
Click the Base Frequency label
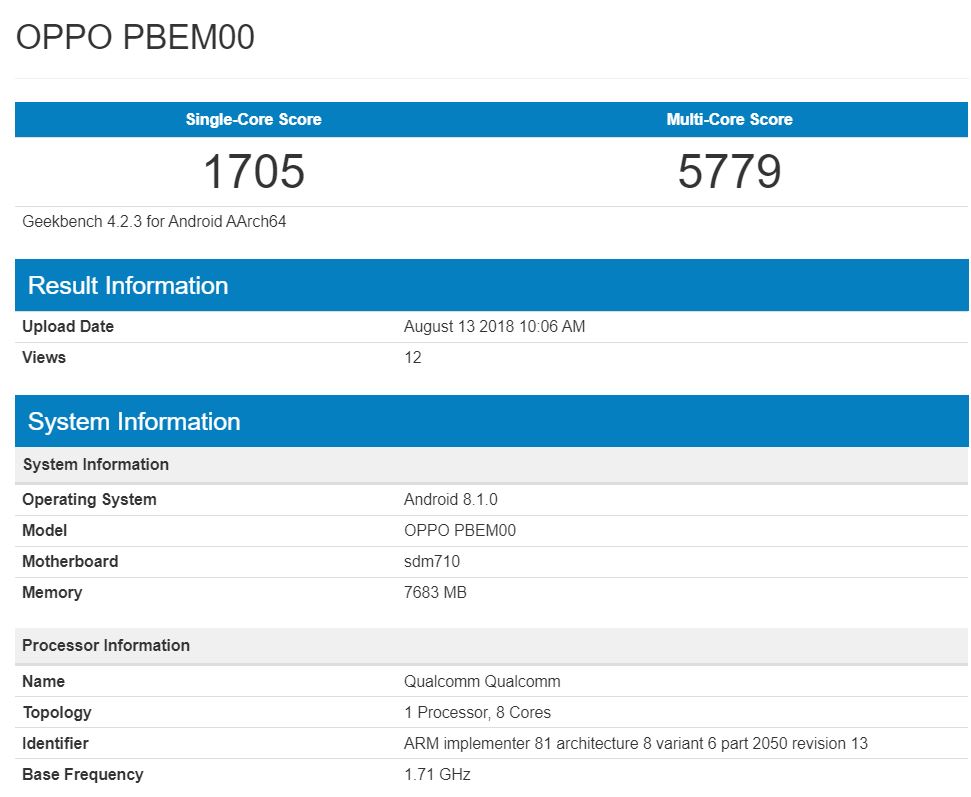[82, 775]
